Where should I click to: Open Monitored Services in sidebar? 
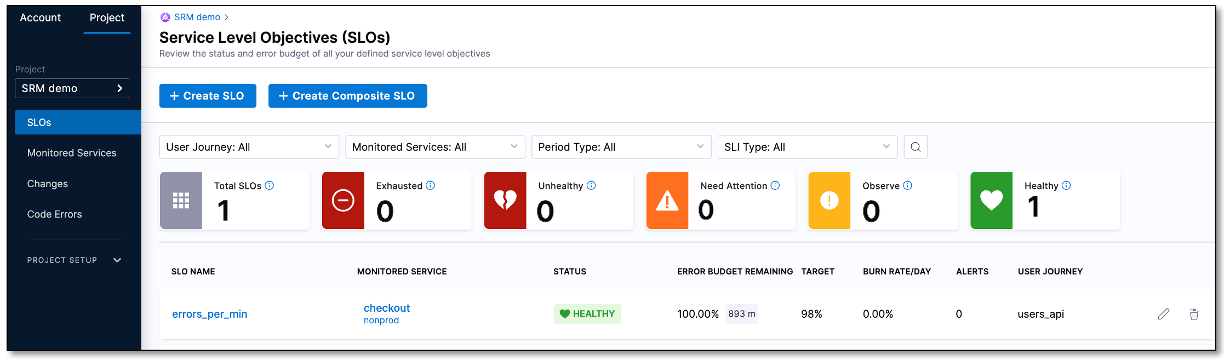tap(72, 153)
